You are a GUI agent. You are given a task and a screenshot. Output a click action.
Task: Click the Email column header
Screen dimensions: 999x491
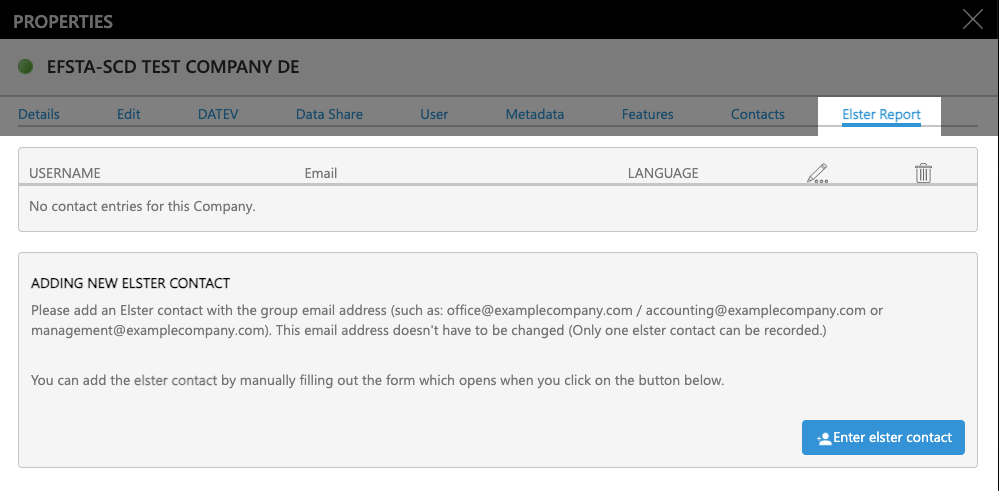click(321, 173)
